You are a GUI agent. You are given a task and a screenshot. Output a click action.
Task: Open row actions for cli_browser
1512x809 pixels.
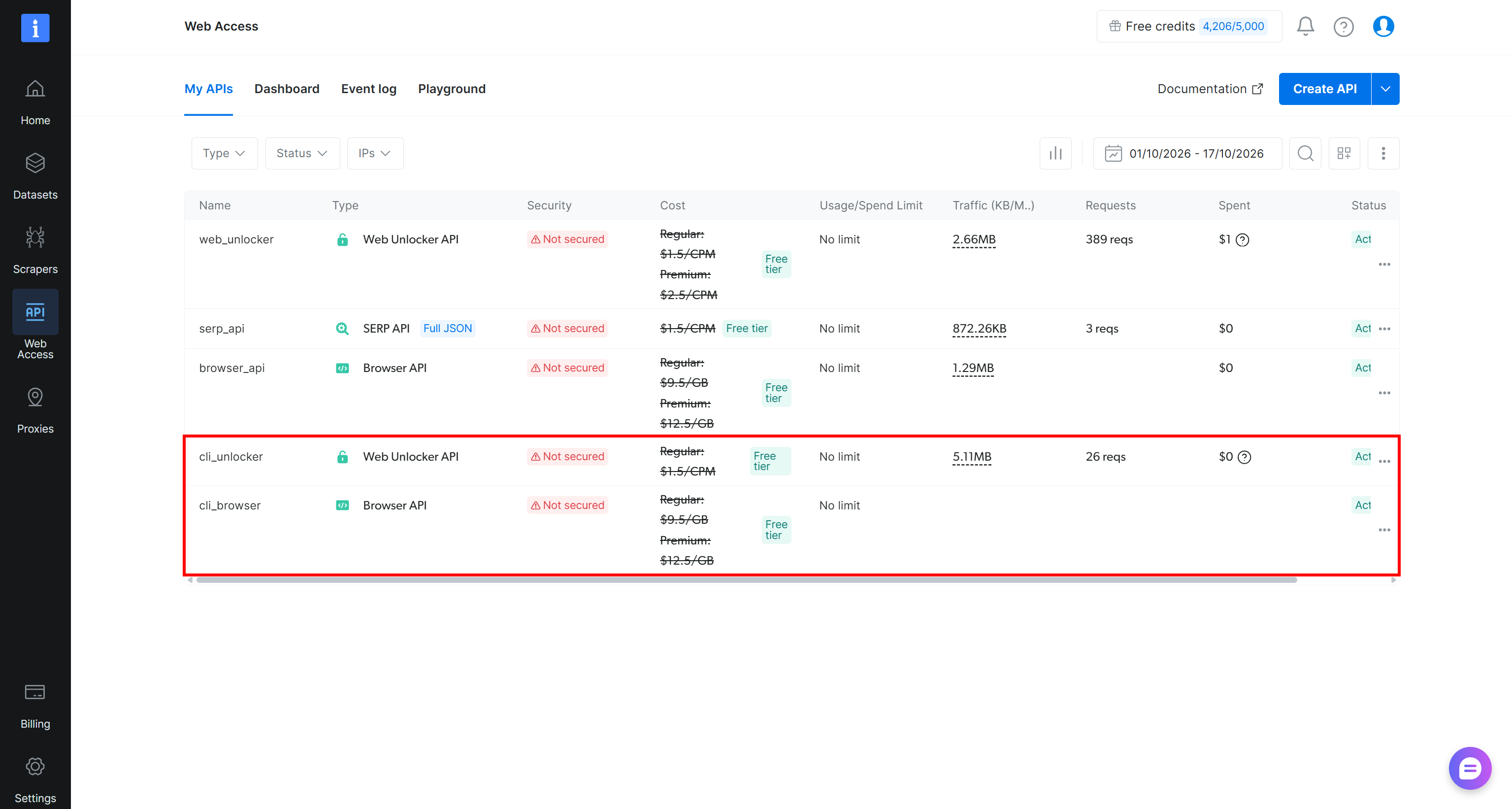(x=1384, y=530)
